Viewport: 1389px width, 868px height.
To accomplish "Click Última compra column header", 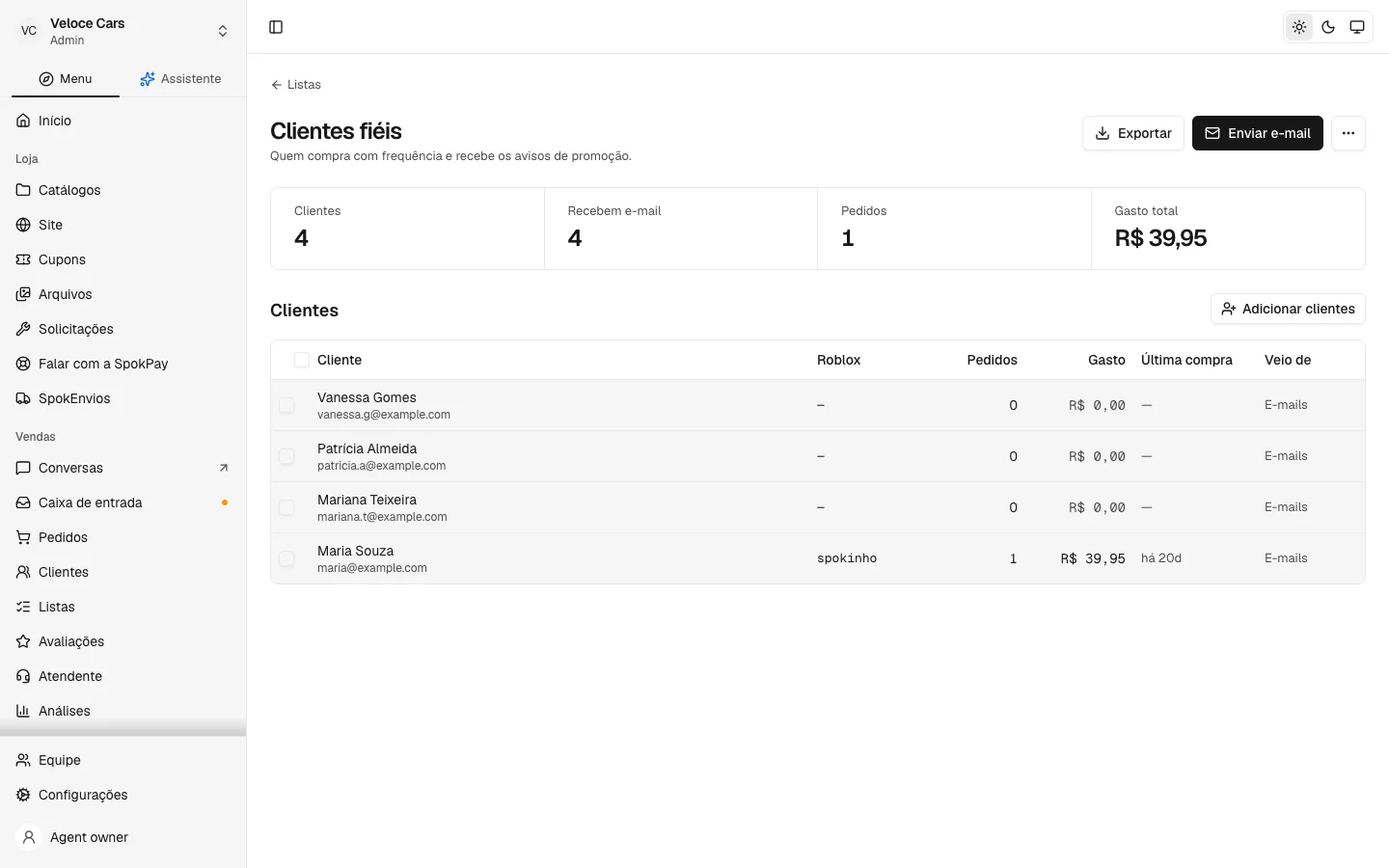I will click(x=1186, y=360).
